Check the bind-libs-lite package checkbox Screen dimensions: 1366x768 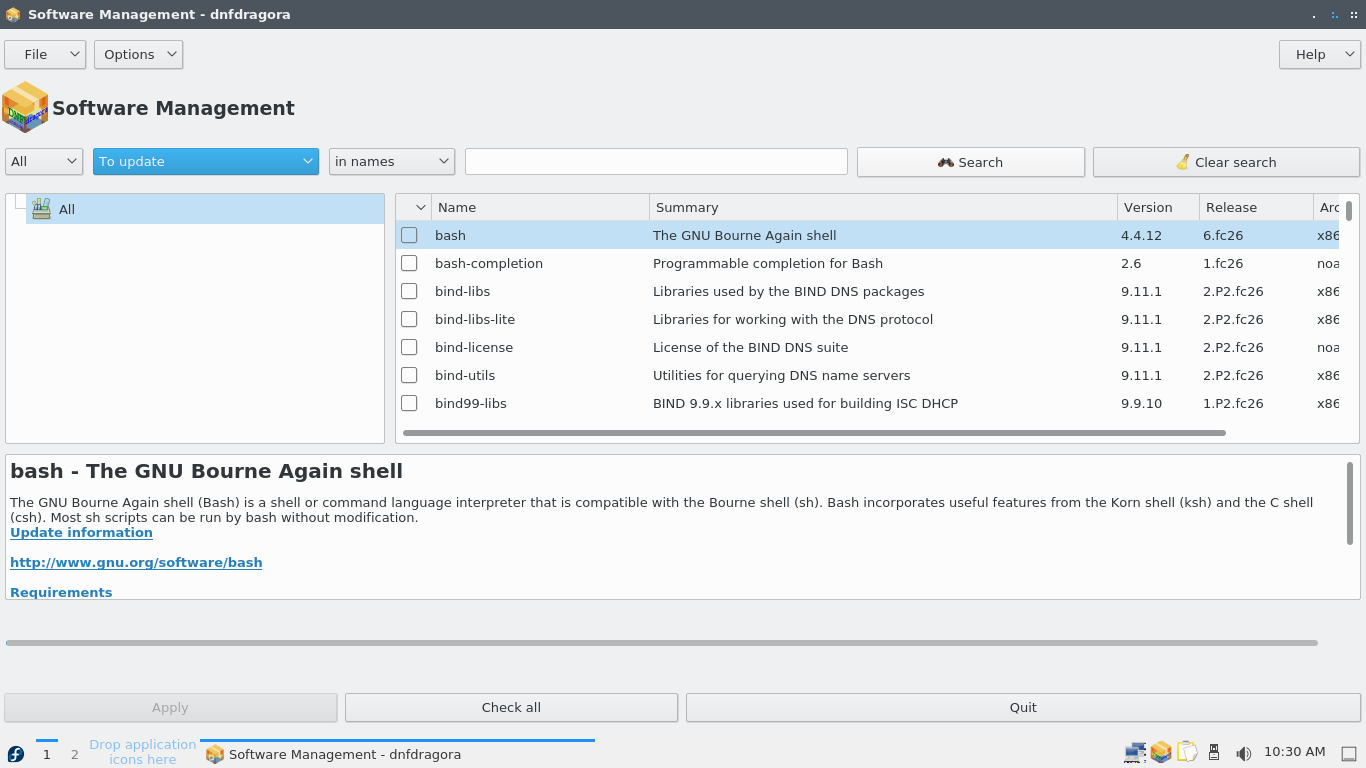coord(409,319)
